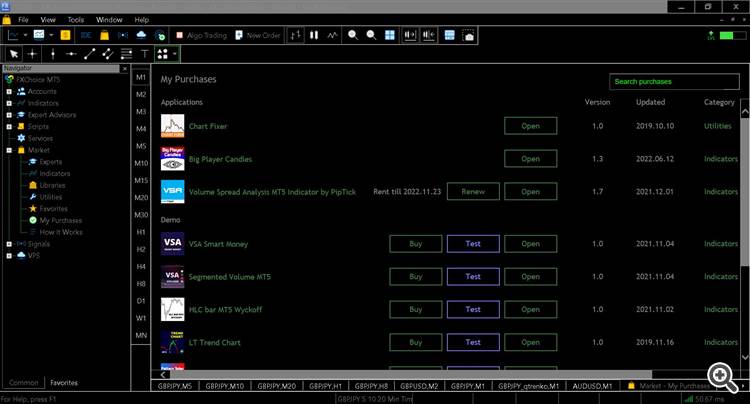Screen dimensions: 750x404
Task: Select the M5 timeframe
Action: 141,146
